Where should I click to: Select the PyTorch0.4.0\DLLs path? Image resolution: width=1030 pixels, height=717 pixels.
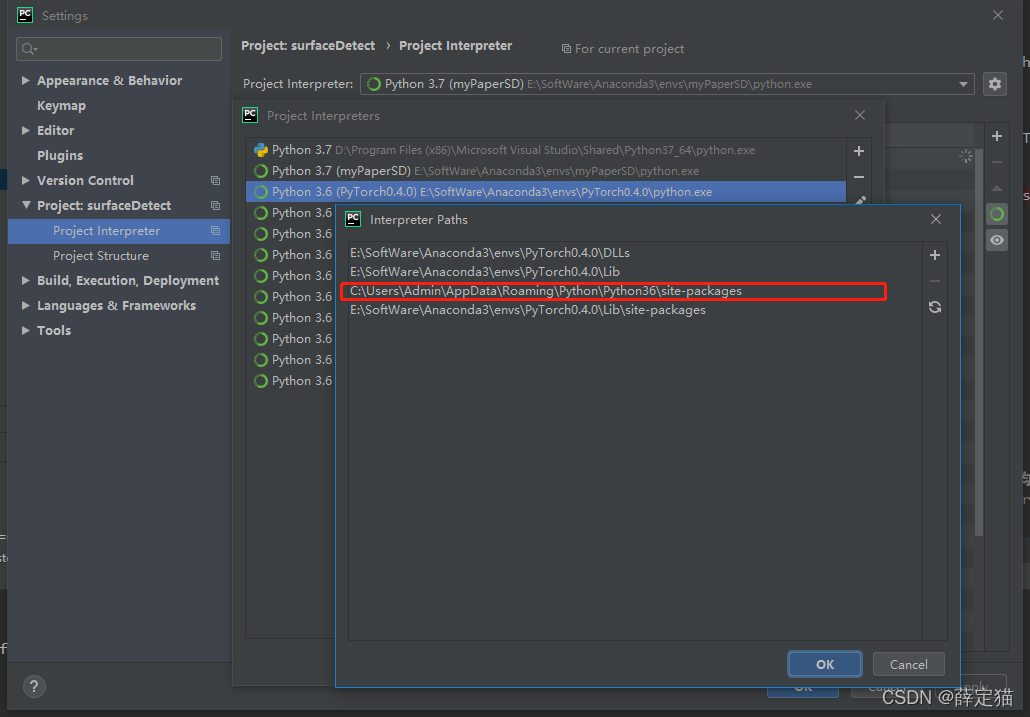(635, 253)
